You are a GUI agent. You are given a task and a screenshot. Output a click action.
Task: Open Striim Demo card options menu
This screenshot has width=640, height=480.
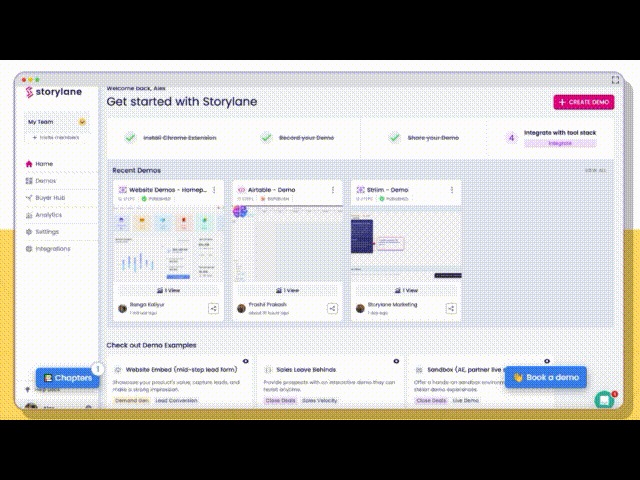coord(452,190)
